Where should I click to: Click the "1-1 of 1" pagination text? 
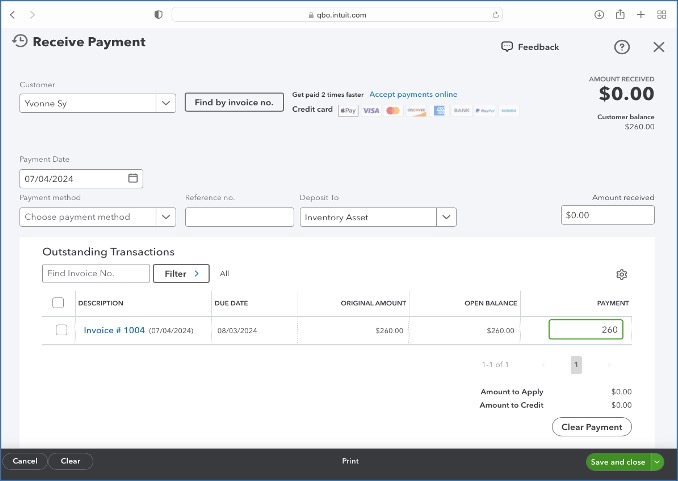[496, 365]
